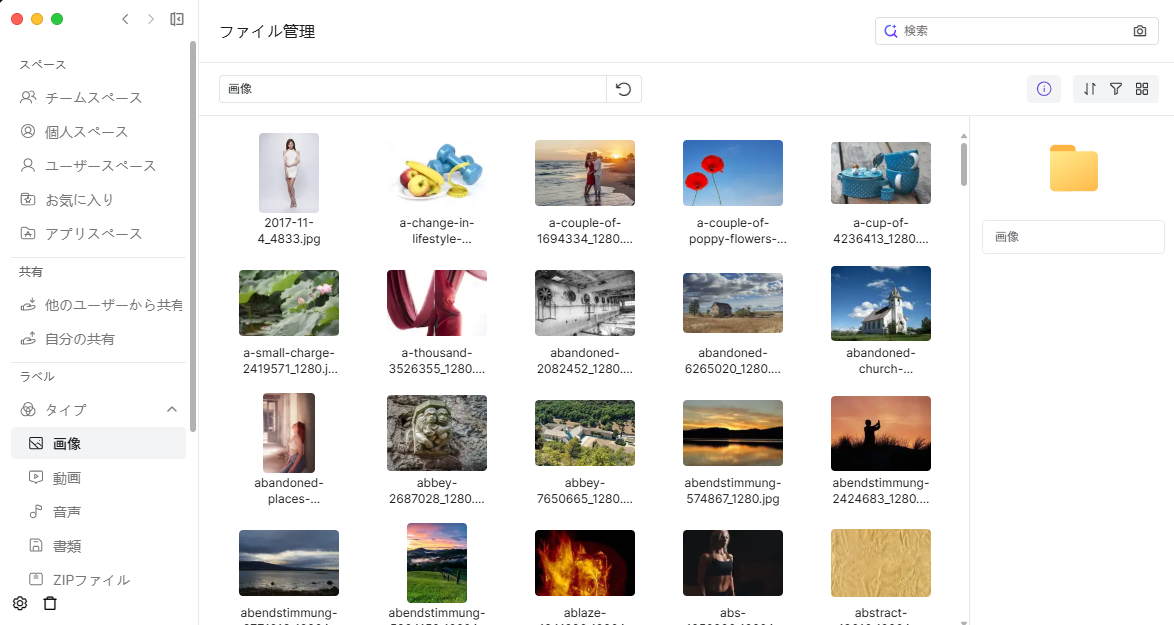Select the 2017-11-4_4833.jpg thumbnail
The image size is (1174, 625).
click(289, 173)
